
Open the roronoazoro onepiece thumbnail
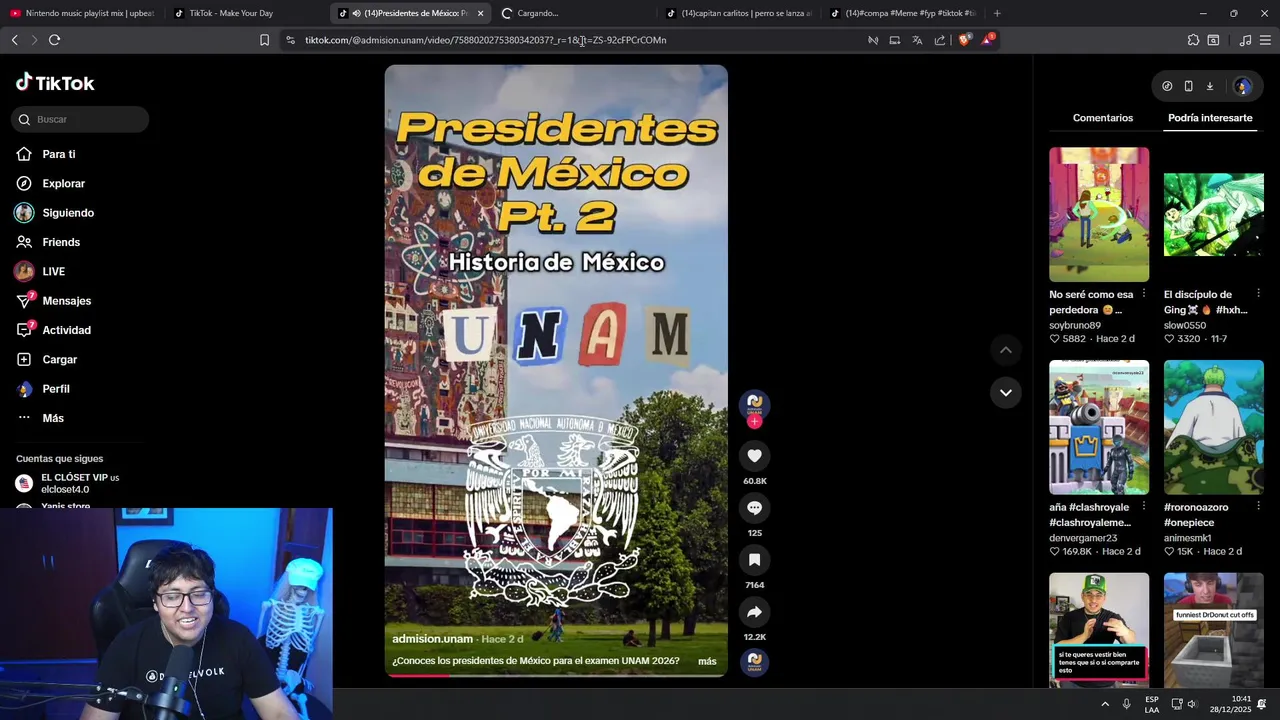click(x=1214, y=427)
